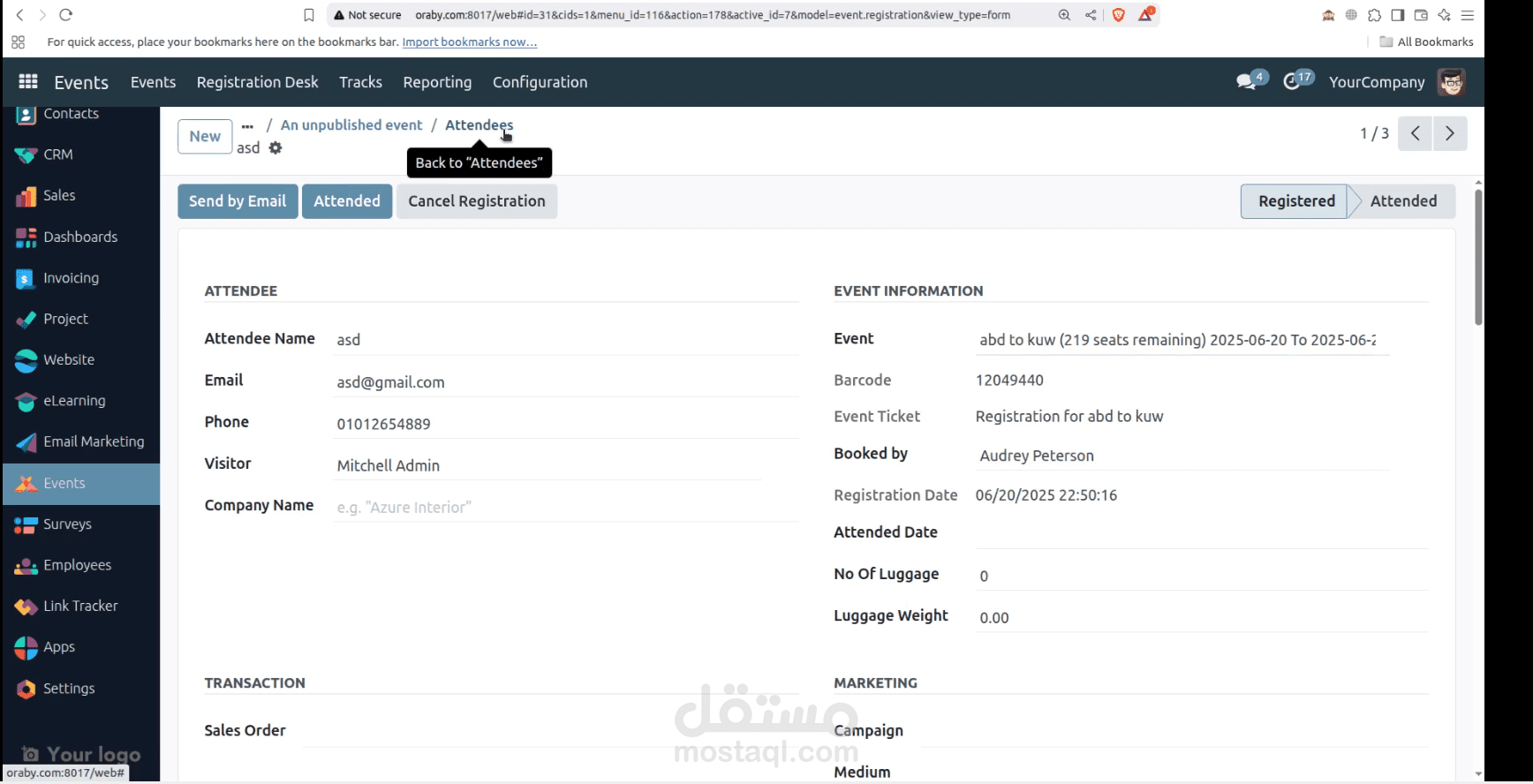Edit the No Of Luggage field
Viewport: 1533px width, 784px height.
pos(1201,576)
